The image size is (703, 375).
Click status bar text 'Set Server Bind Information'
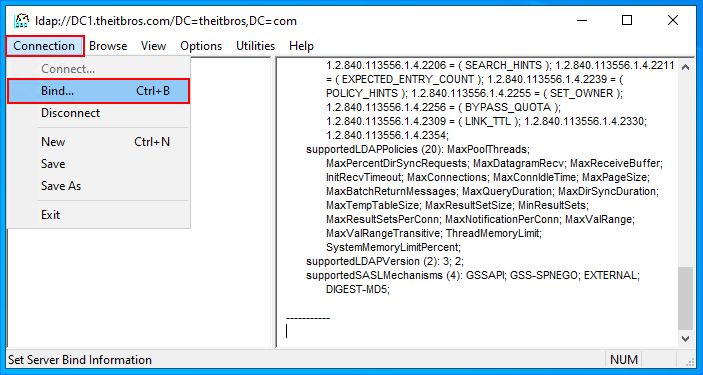point(80,360)
